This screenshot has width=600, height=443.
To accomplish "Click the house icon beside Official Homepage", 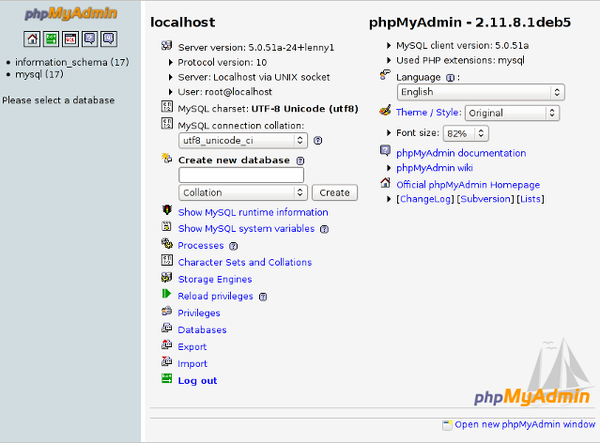I will [385, 183].
